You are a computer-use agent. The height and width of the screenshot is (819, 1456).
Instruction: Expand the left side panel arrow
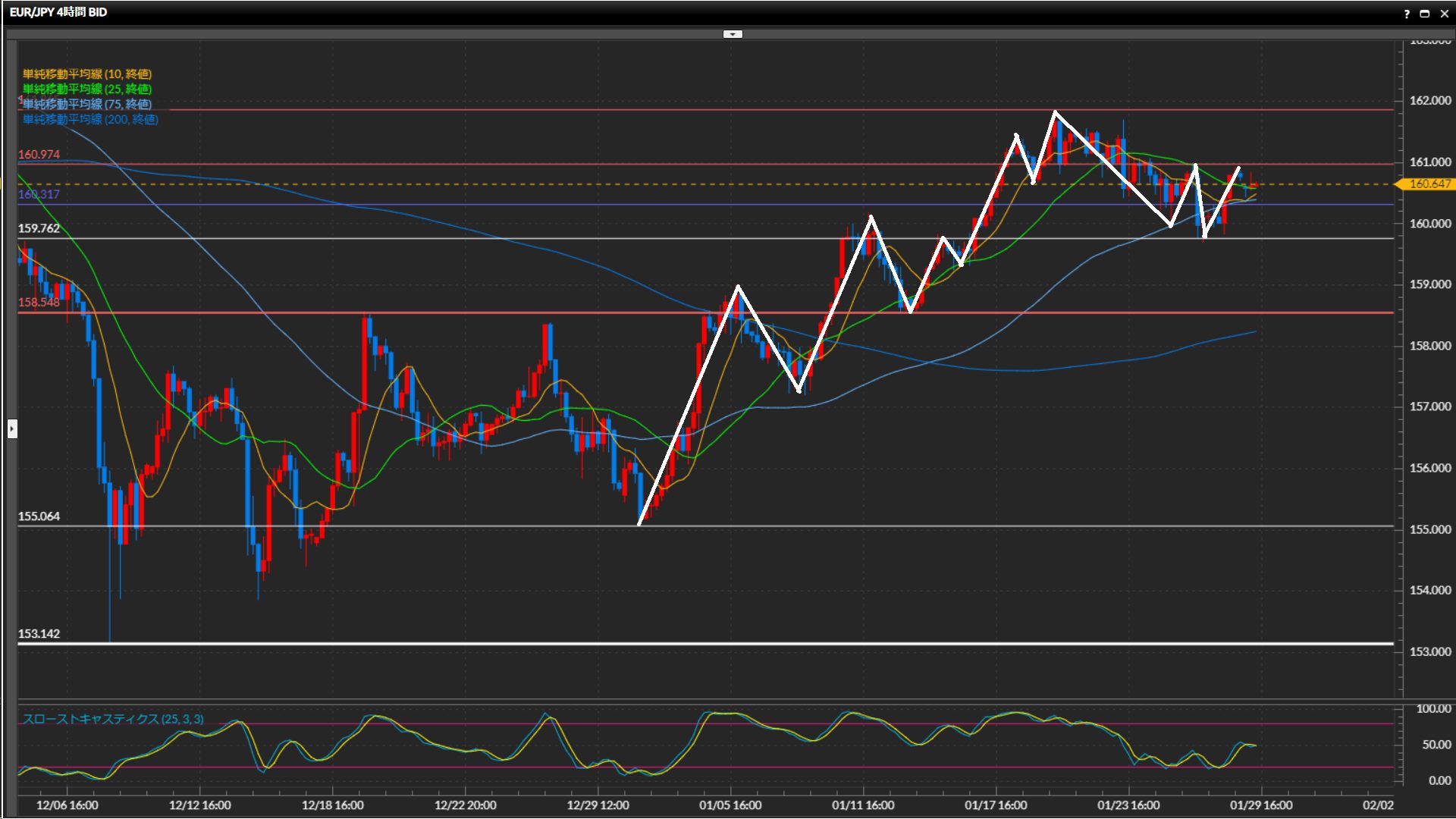[x=12, y=429]
